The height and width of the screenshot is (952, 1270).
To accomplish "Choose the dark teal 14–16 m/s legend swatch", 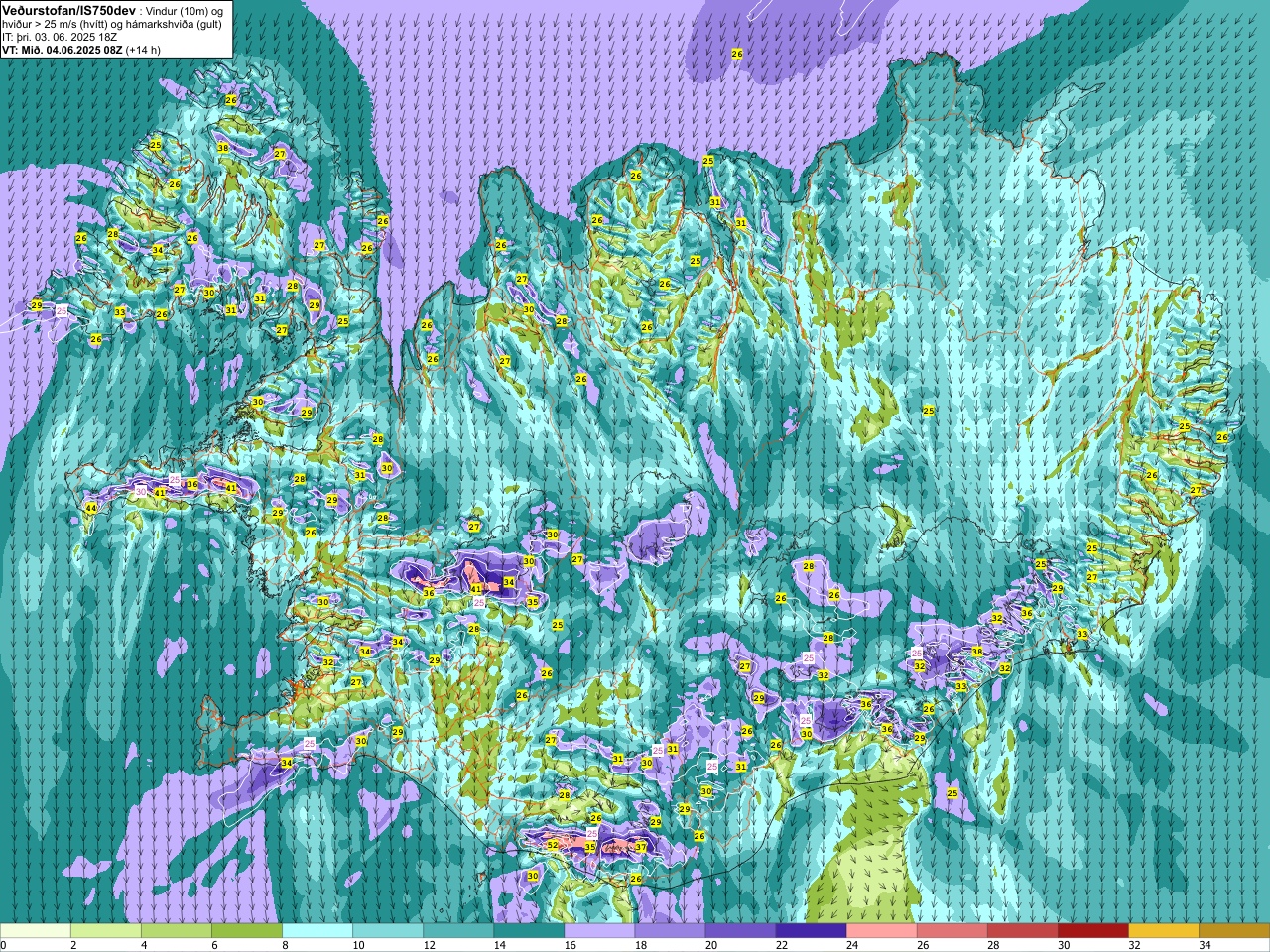I will click(529, 931).
